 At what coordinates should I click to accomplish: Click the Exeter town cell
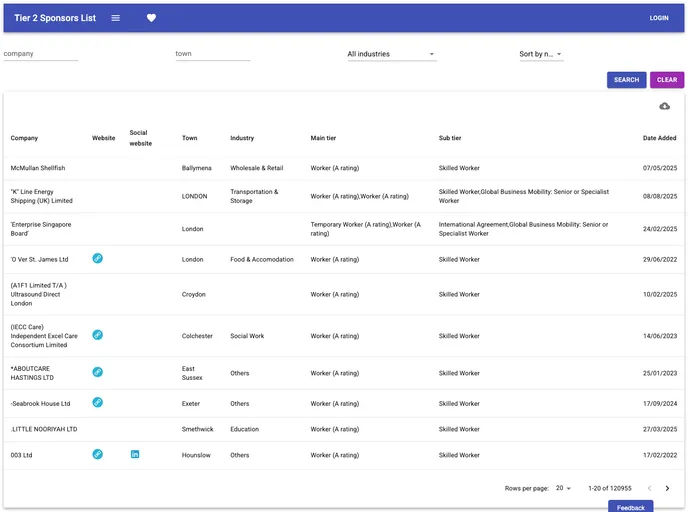(191, 404)
